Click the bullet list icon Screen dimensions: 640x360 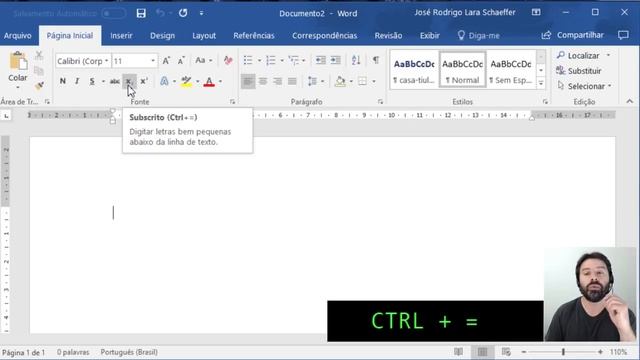pos(248,60)
